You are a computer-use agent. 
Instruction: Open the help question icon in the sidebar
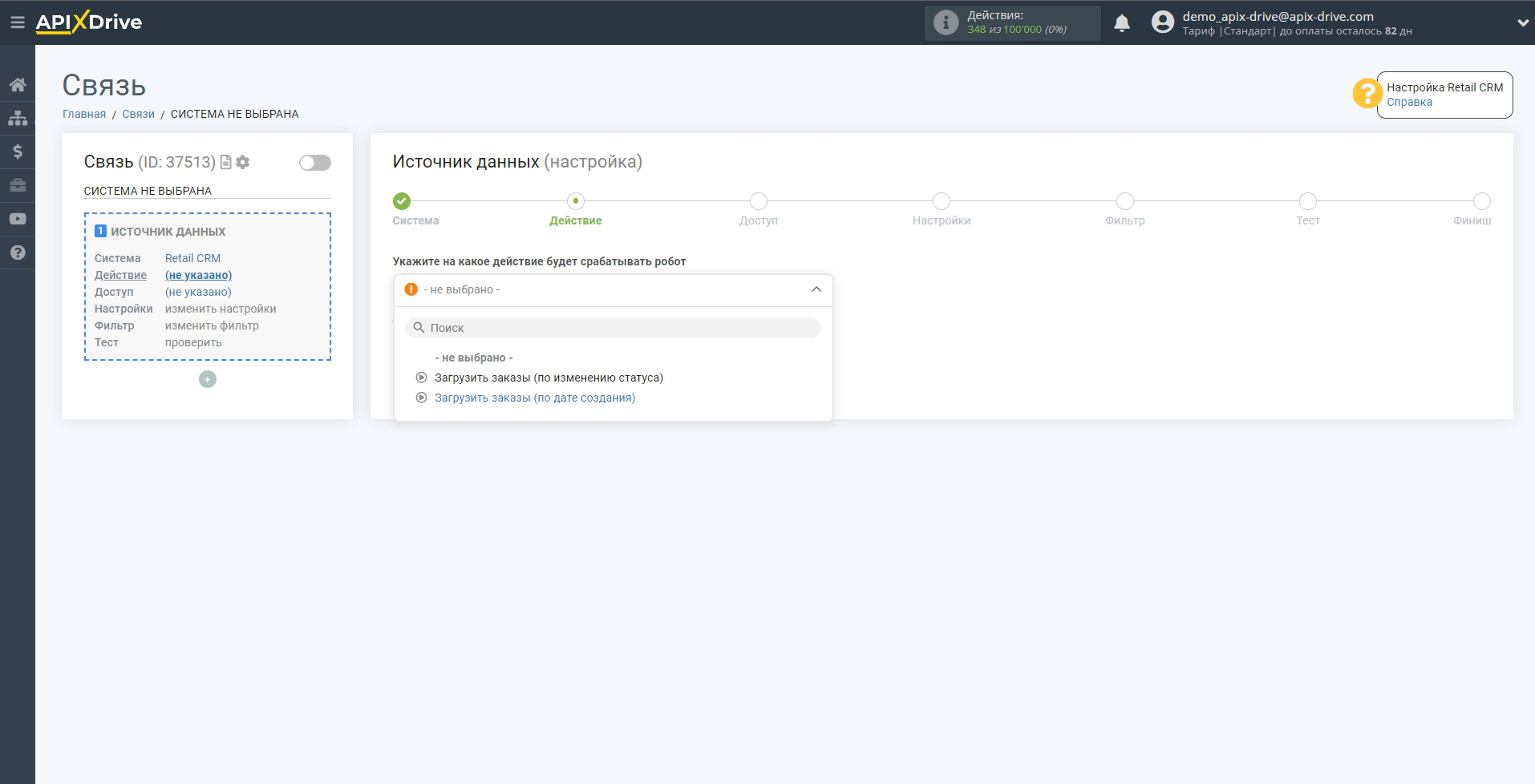18,253
